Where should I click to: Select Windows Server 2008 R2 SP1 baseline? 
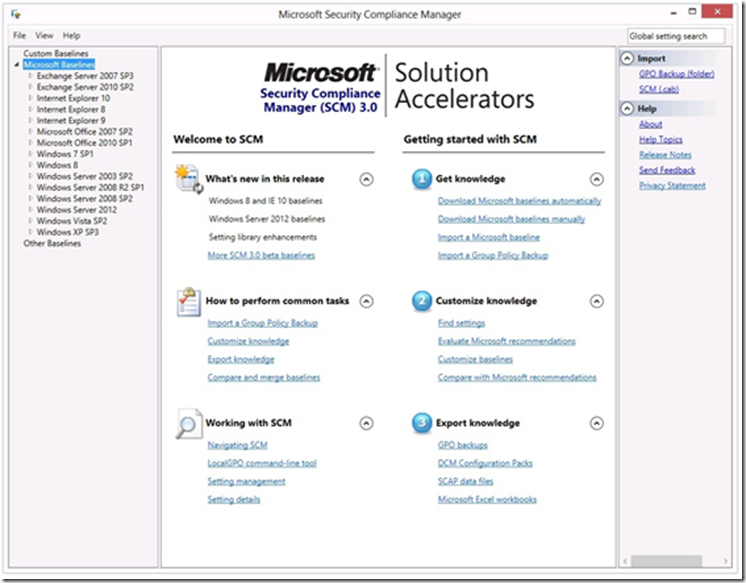coord(90,187)
